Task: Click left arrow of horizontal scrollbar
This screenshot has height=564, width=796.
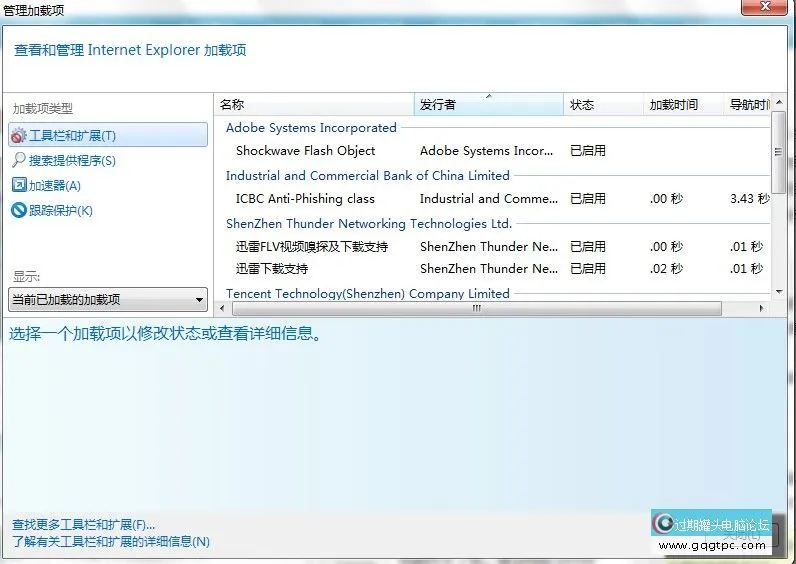Action: (222, 308)
